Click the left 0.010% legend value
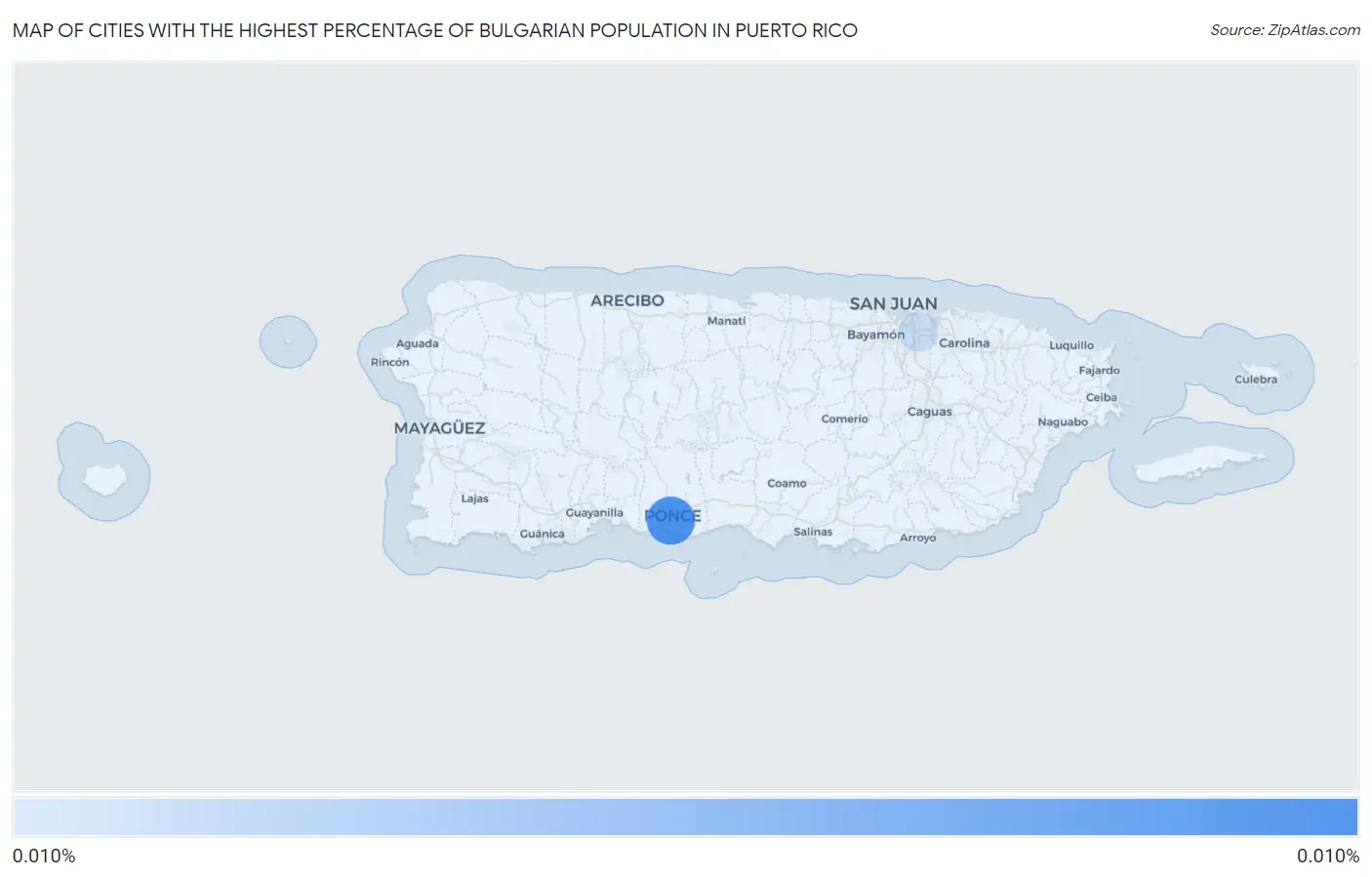 tap(44, 857)
